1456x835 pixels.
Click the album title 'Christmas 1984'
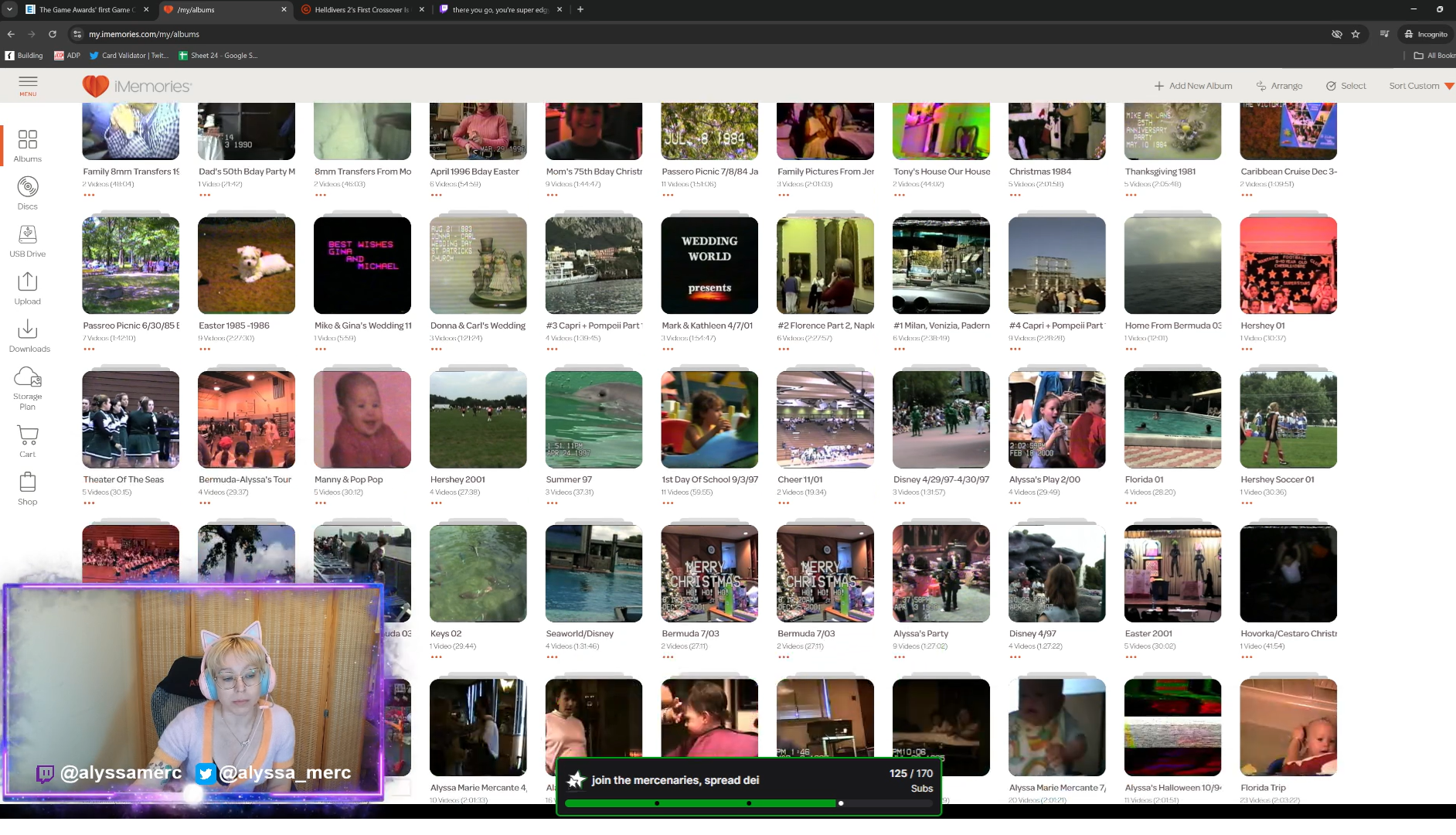click(x=1039, y=172)
